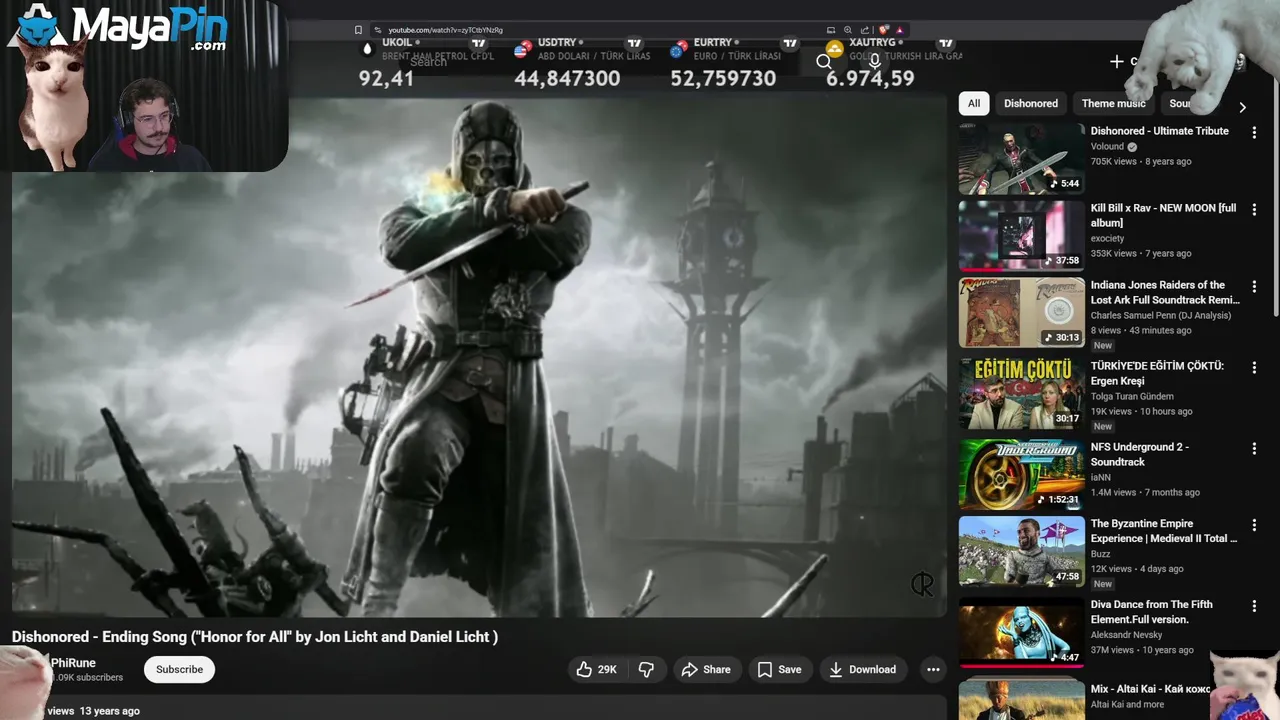
Task: Click the PhiRune channel name
Action: [x=73, y=663]
